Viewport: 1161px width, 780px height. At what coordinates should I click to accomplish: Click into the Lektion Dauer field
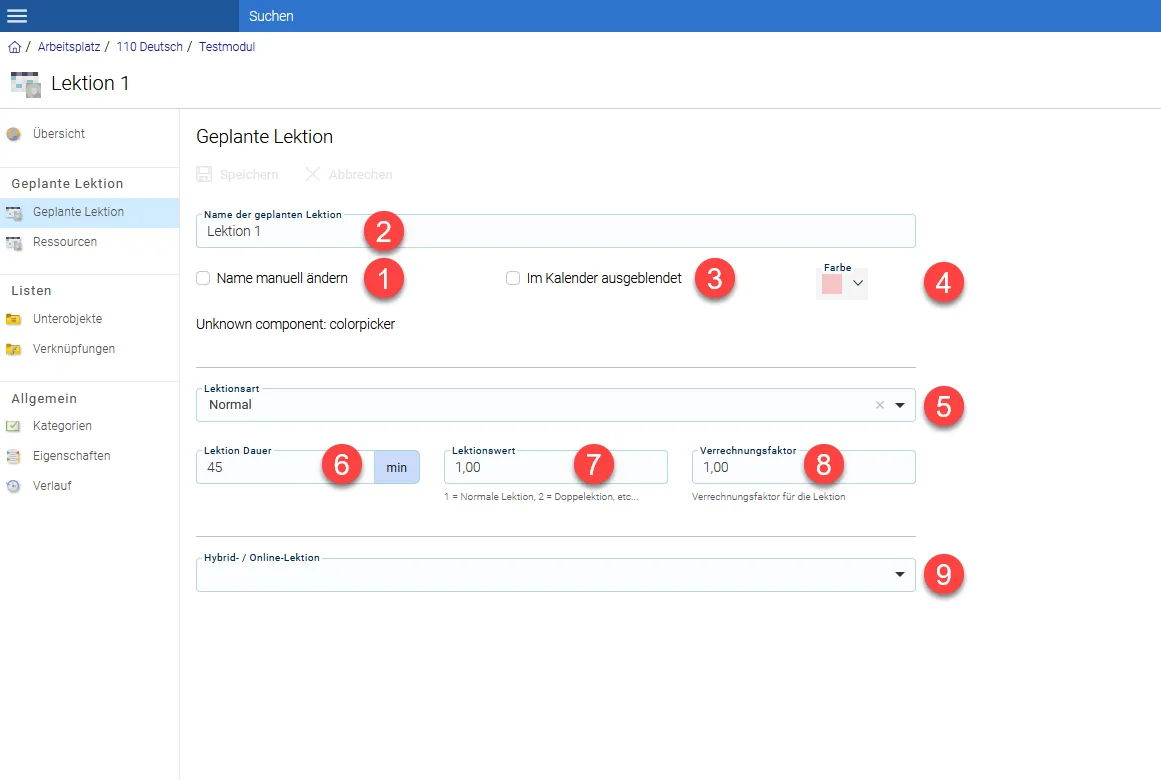tap(285, 467)
